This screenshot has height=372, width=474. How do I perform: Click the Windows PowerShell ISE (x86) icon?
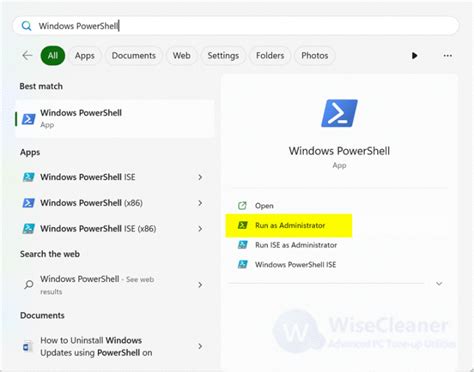point(29,229)
